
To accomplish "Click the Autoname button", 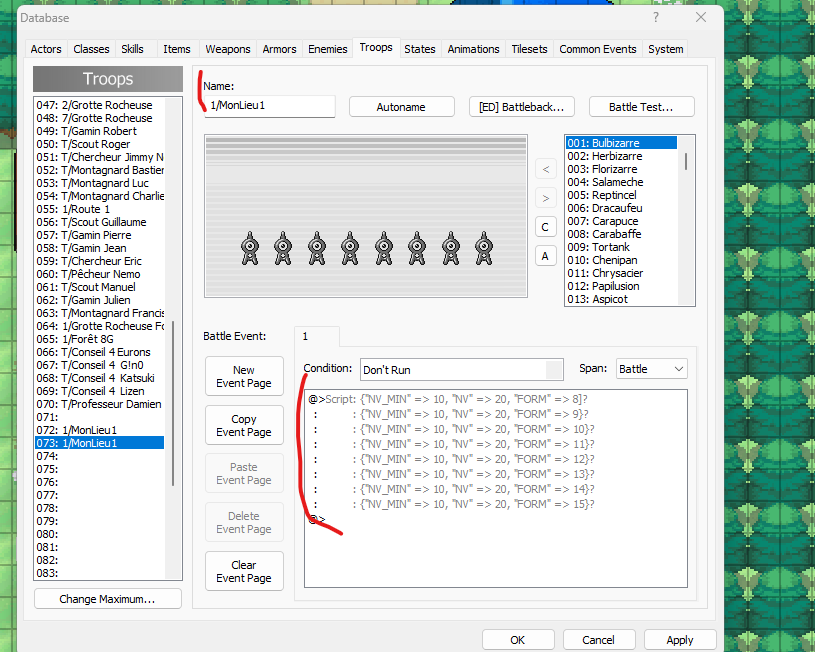I will click(401, 107).
